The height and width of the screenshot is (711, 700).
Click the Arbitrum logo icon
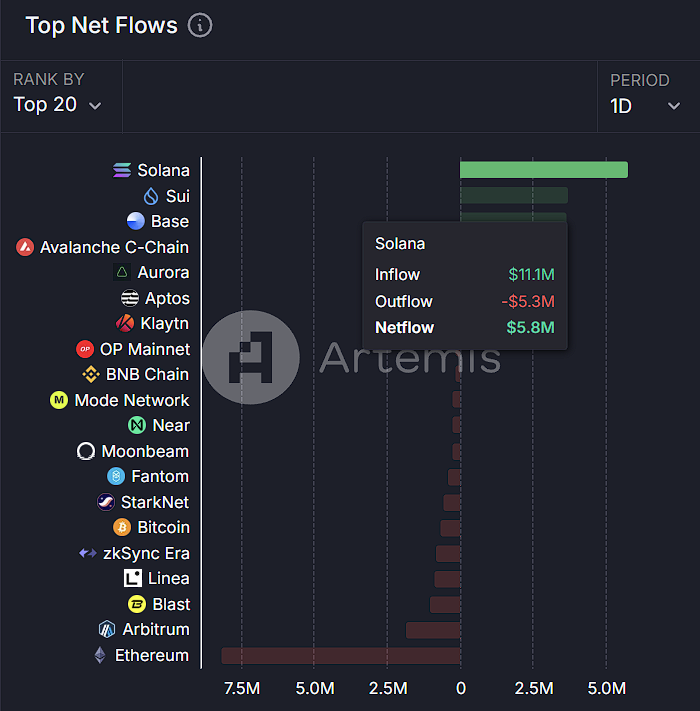click(x=107, y=629)
